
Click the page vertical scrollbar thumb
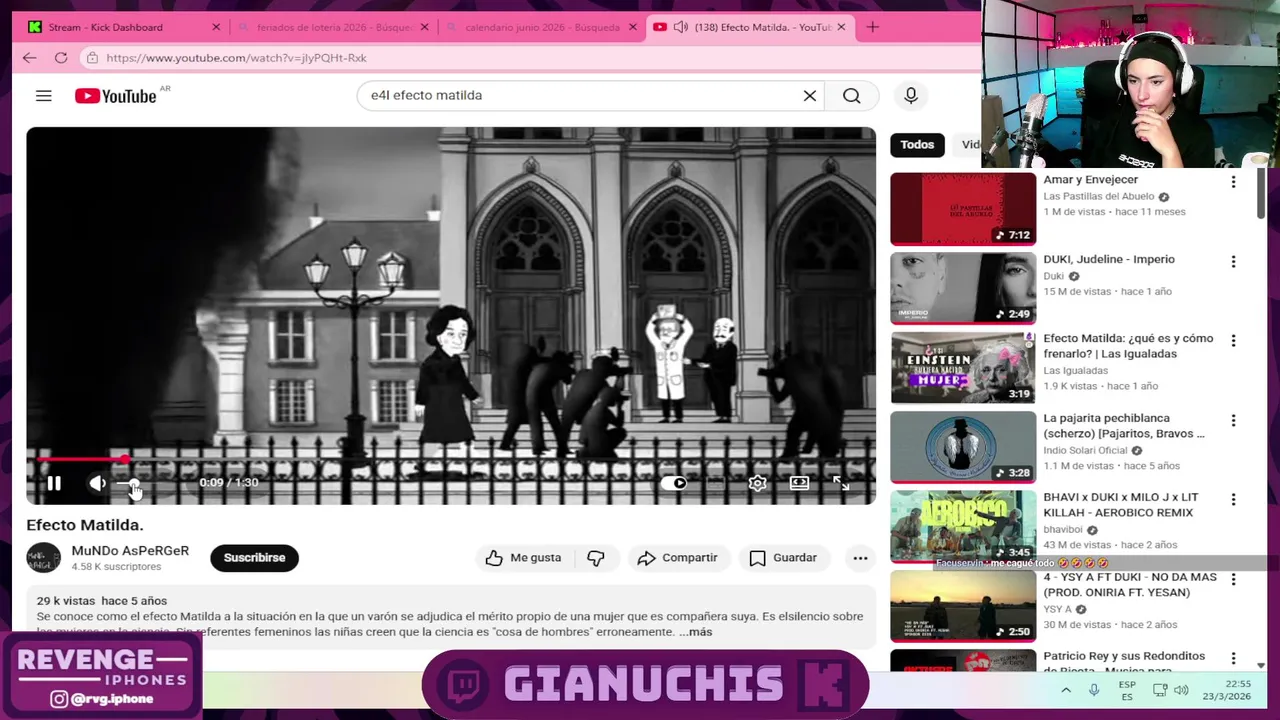[1261, 193]
